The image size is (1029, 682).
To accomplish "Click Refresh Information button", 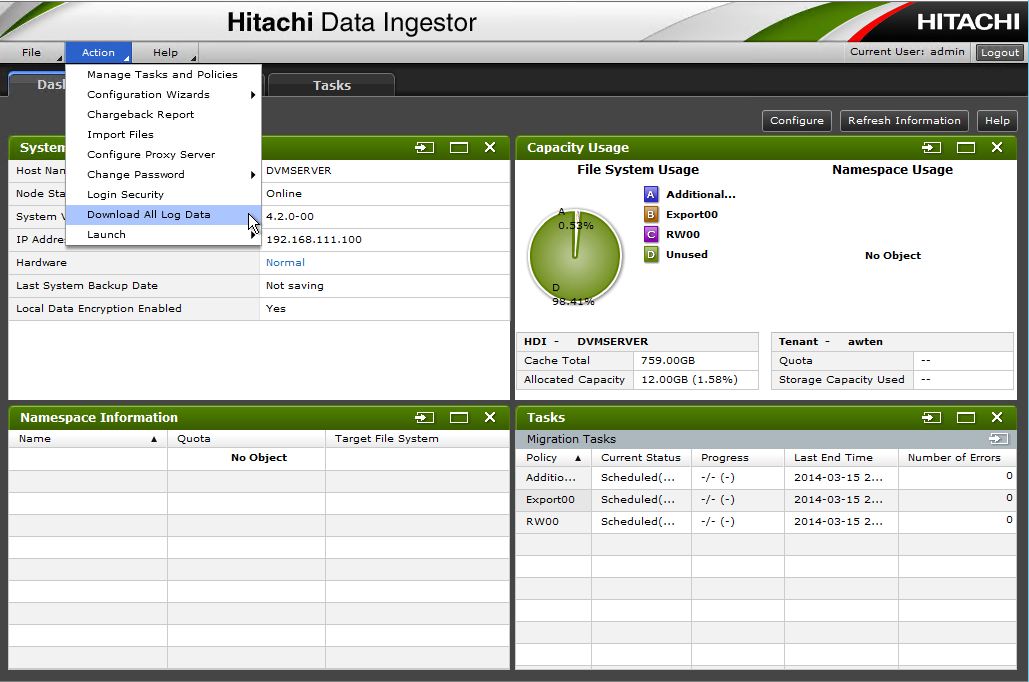I will pyautogui.click(x=904, y=121).
